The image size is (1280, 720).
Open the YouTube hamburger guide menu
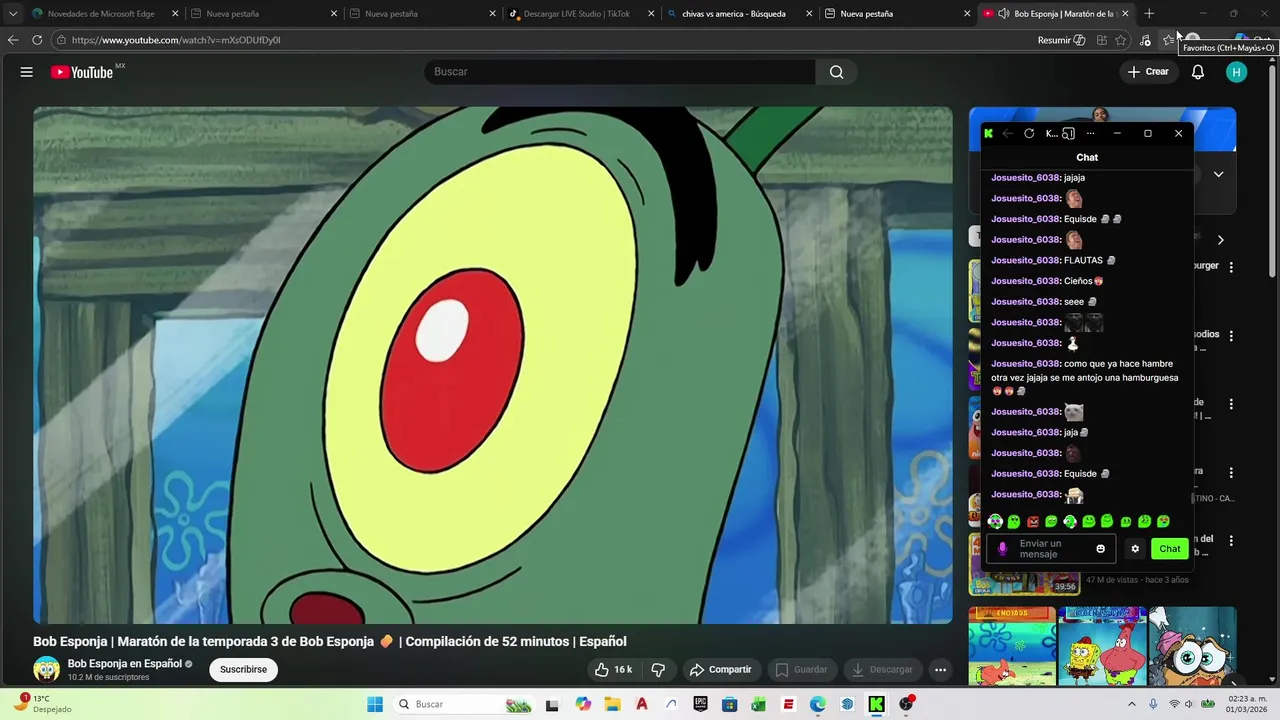27,72
